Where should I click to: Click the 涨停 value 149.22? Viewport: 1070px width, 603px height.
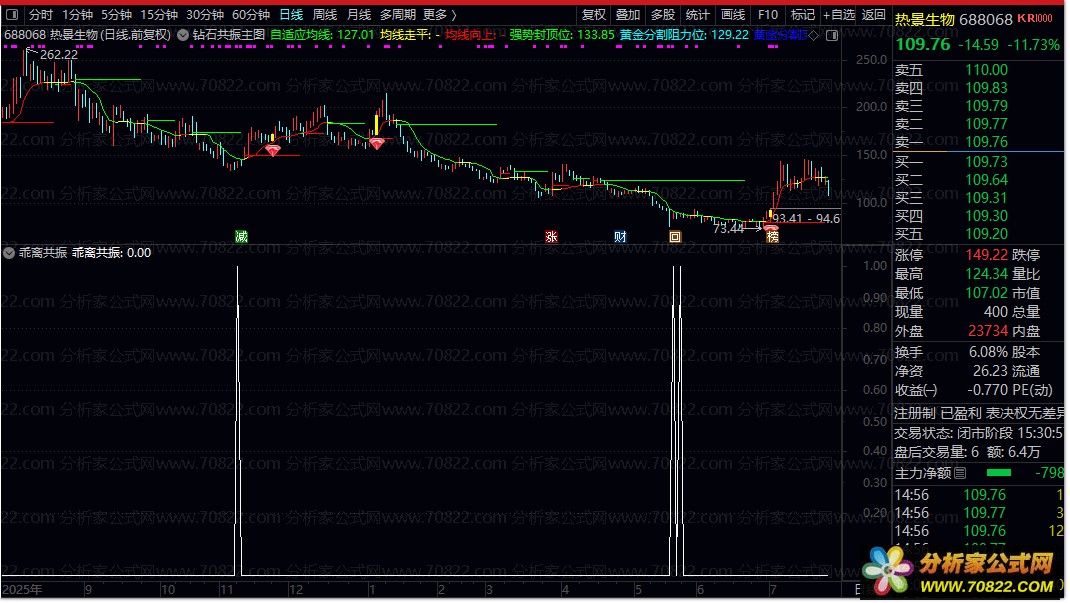point(986,254)
